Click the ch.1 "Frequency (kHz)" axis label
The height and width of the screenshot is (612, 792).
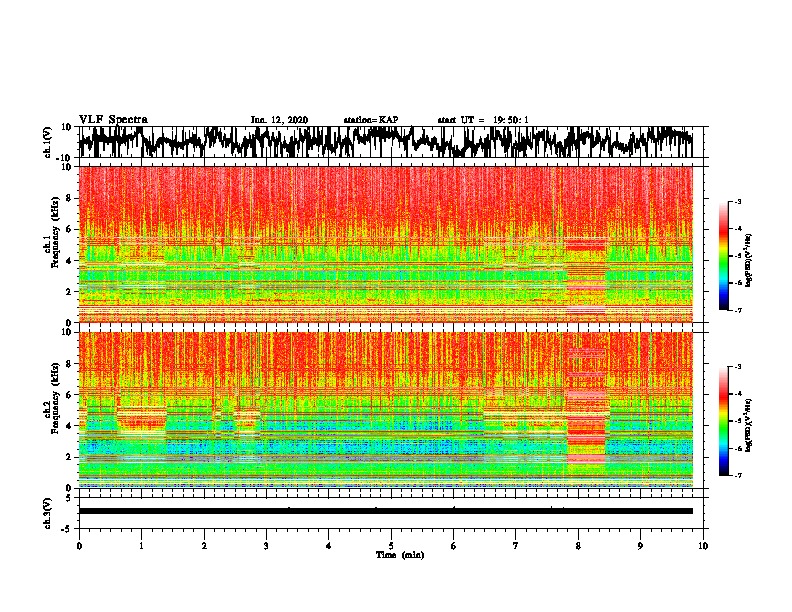coord(55,233)
